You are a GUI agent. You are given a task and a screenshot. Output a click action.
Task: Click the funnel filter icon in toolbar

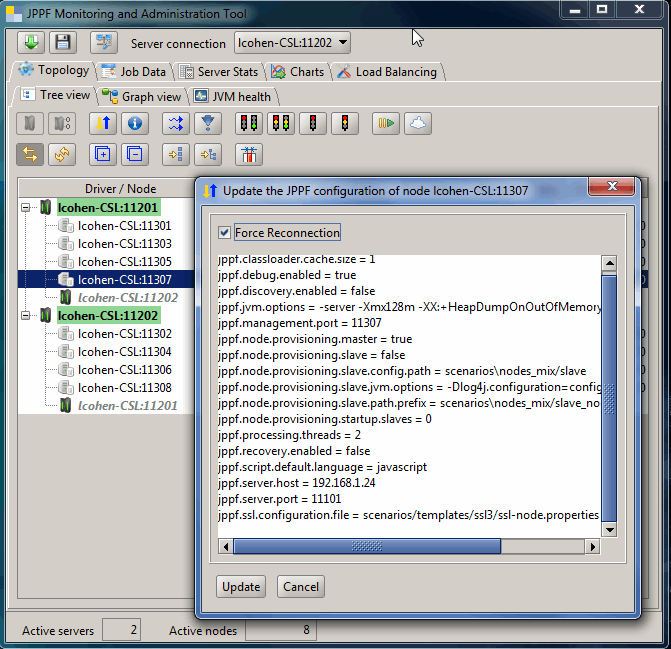pyautogui.click(x=207, y=123)
